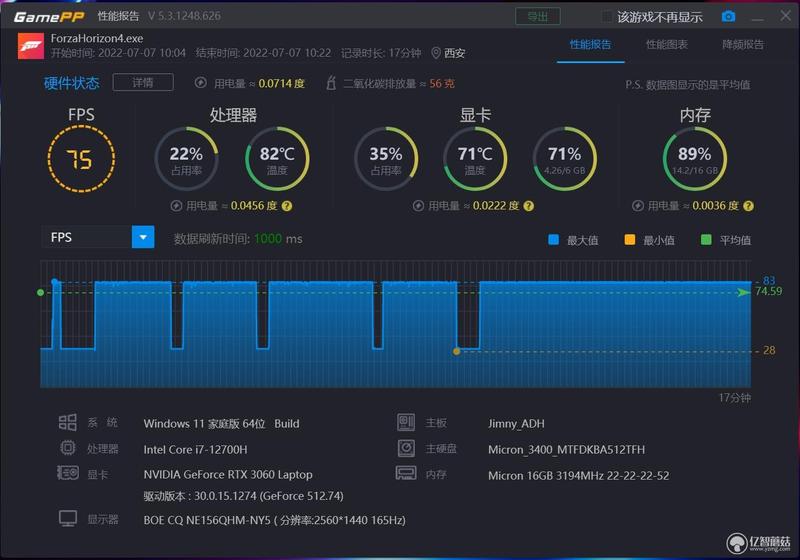Click the 详情 details button

pyautogui.click(x=143, y=83)
